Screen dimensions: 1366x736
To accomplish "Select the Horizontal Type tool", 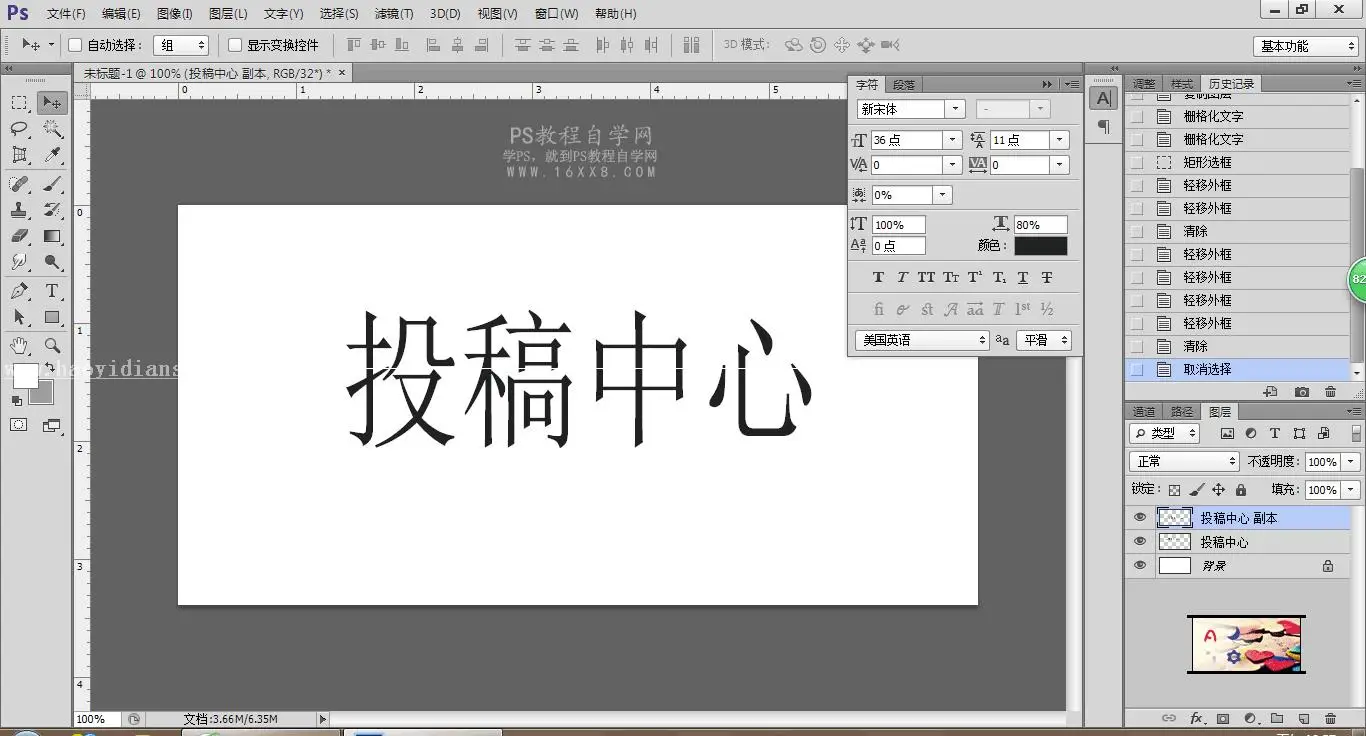I will coord(52,291).
